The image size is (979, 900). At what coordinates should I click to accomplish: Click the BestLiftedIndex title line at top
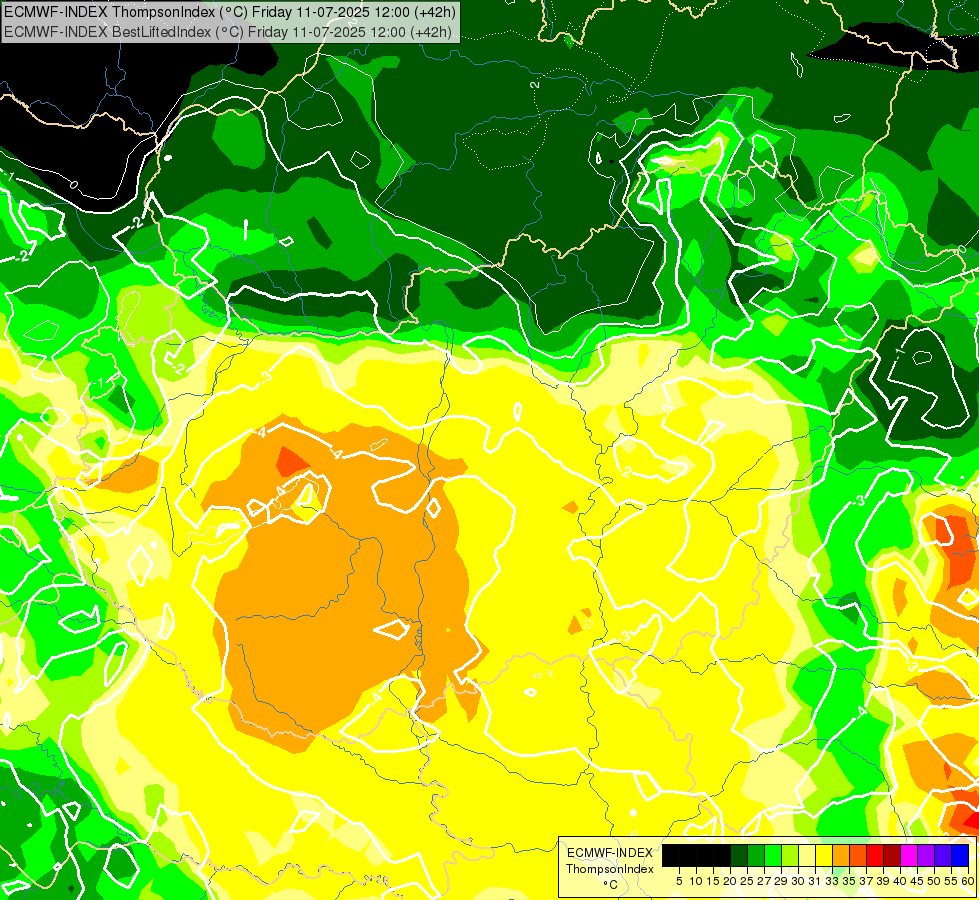click(228, 32)
